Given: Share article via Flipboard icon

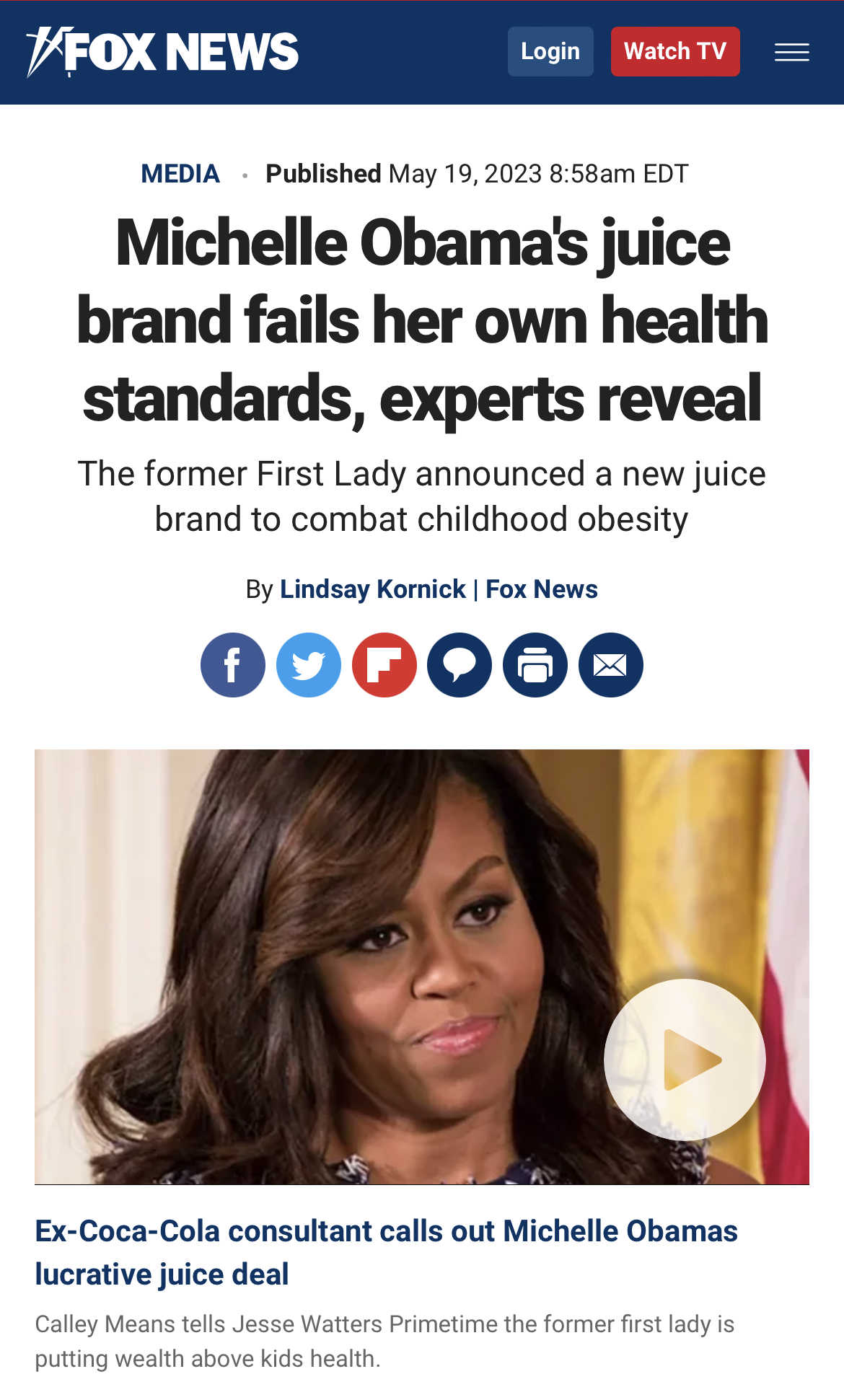Looking at the screenshot, I should pyautogui.click(x=384, y=665).
